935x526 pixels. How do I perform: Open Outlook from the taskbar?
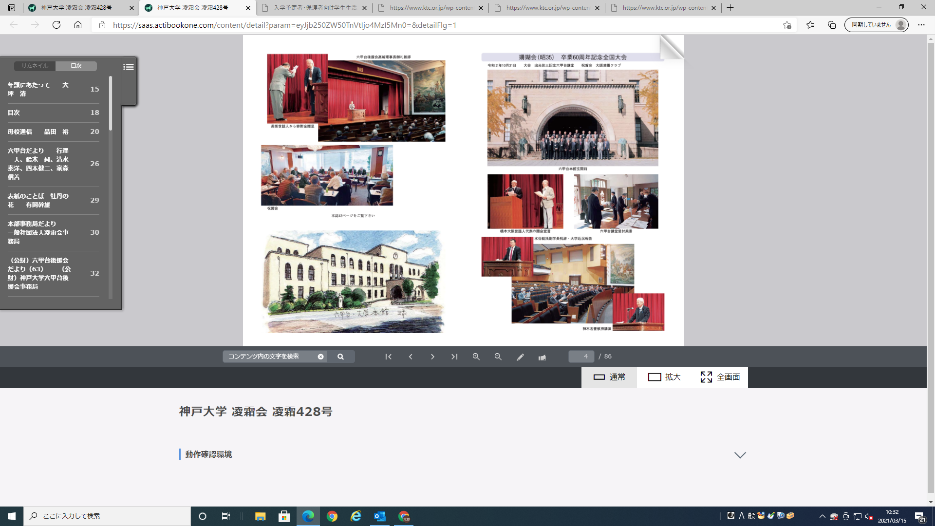click(x=380, y=516)
